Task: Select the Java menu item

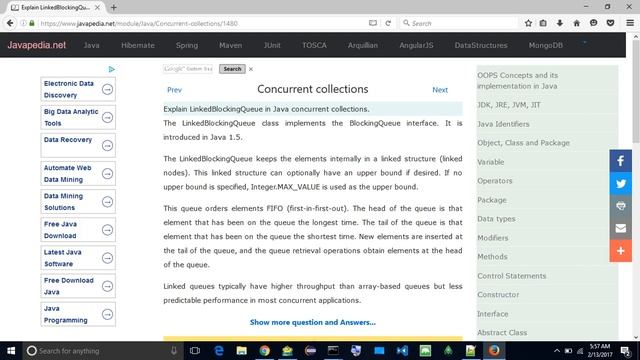Action: pos(91,45)
